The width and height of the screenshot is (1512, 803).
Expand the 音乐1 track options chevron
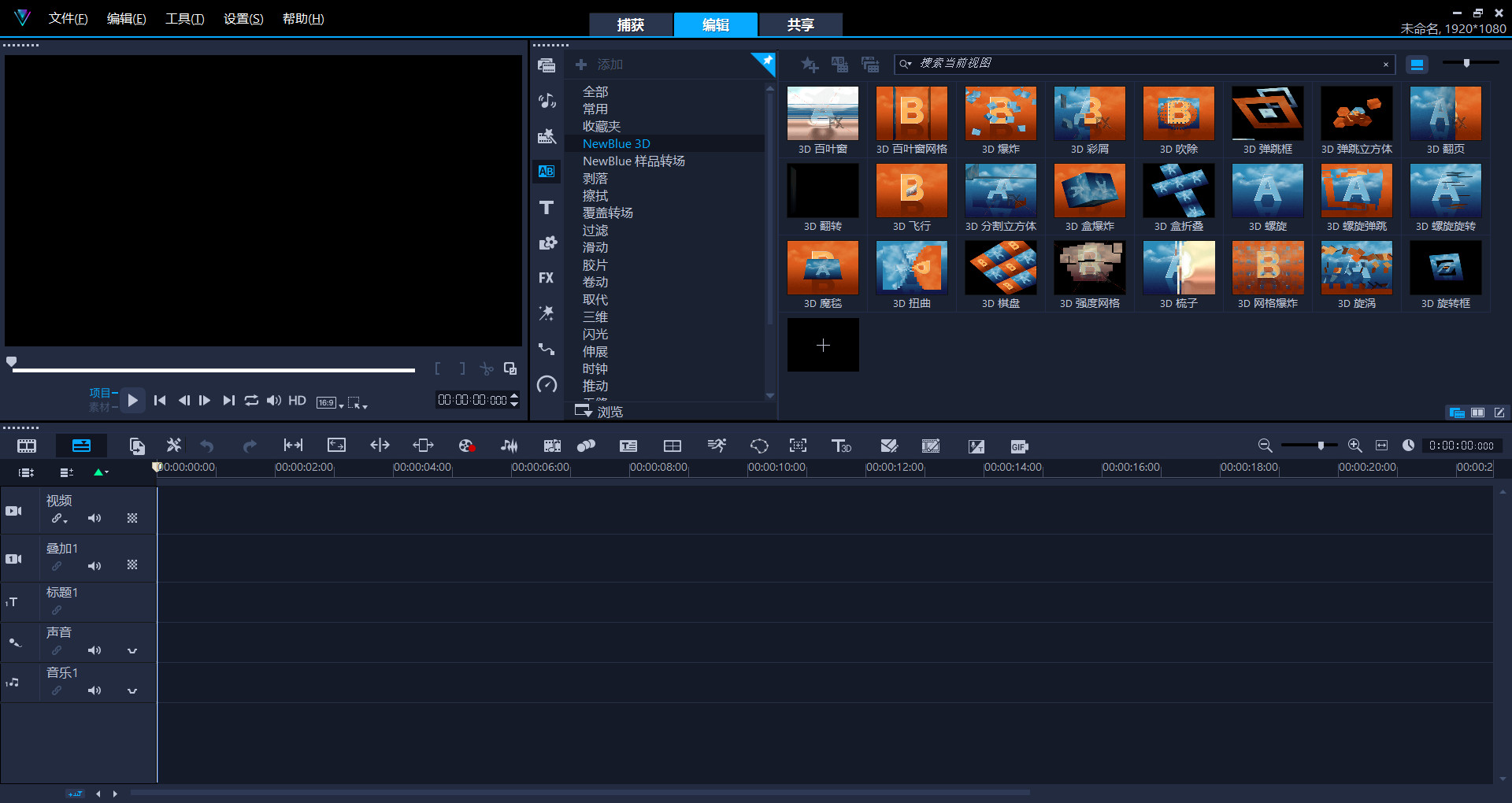point(132,691)
